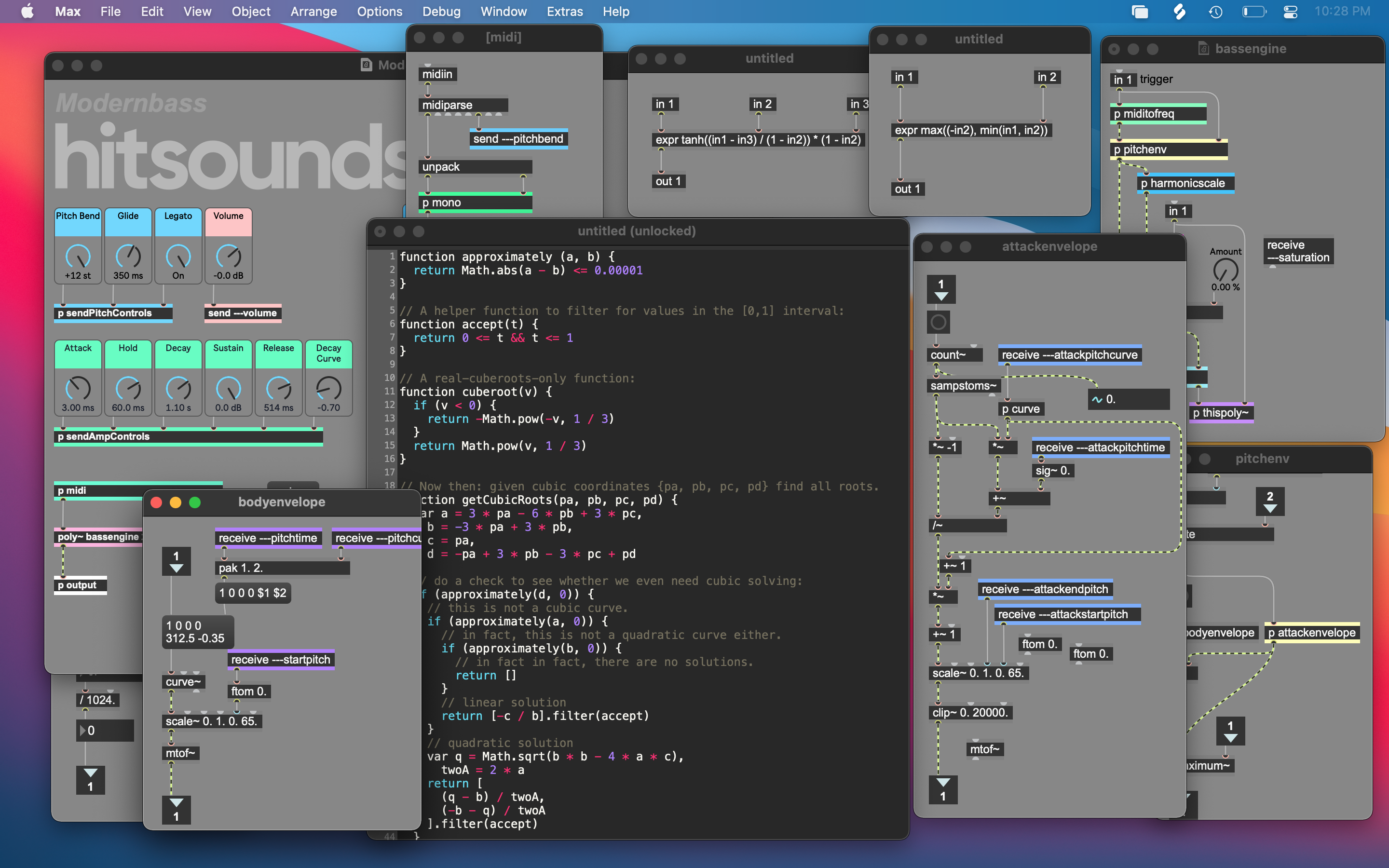
Task: Click inlet 2 arrow in pitchenv window
Action: click(1269, 501)
